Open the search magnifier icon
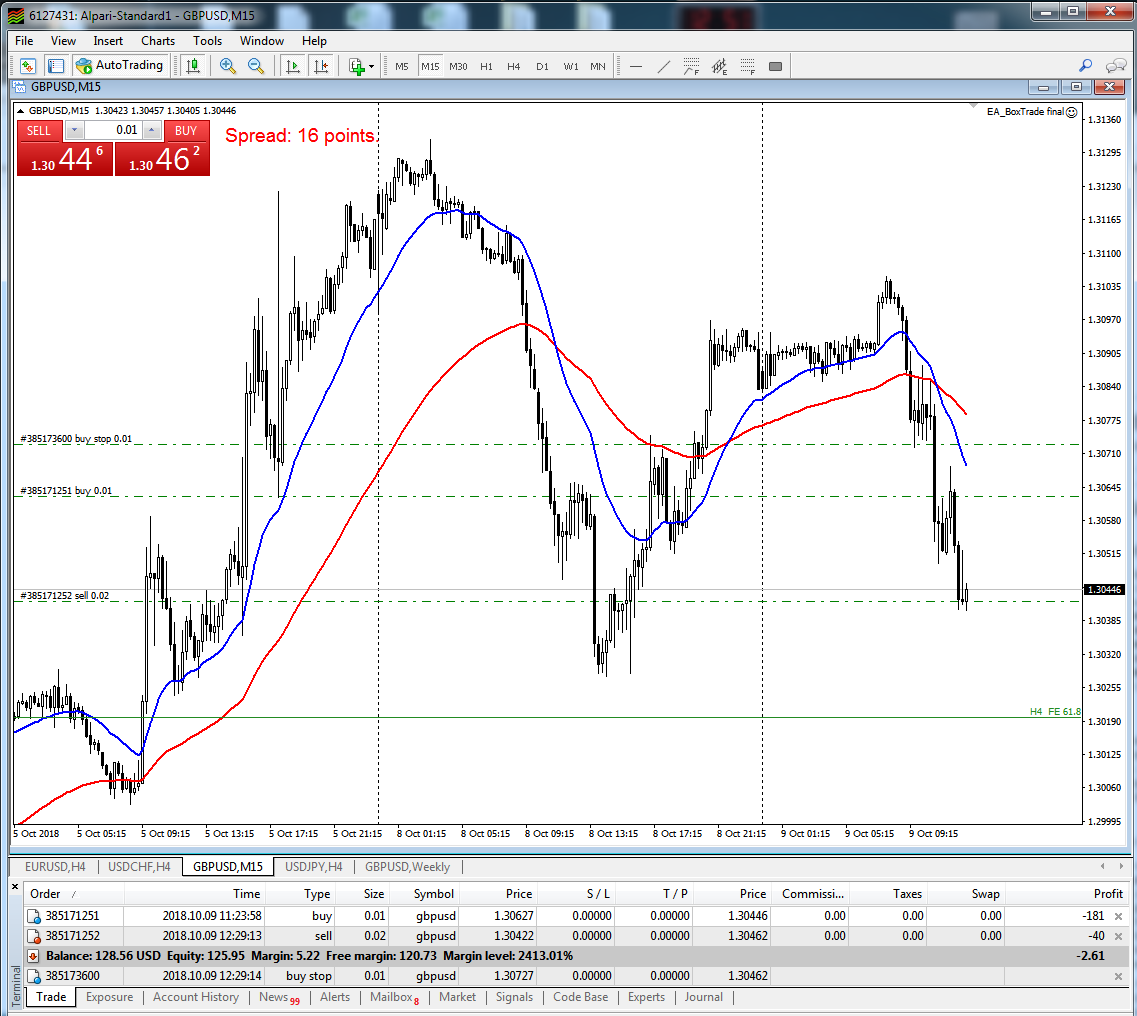This screenshot has height=1016, width=1137. pyautogui.click(x=1085, y=66)
